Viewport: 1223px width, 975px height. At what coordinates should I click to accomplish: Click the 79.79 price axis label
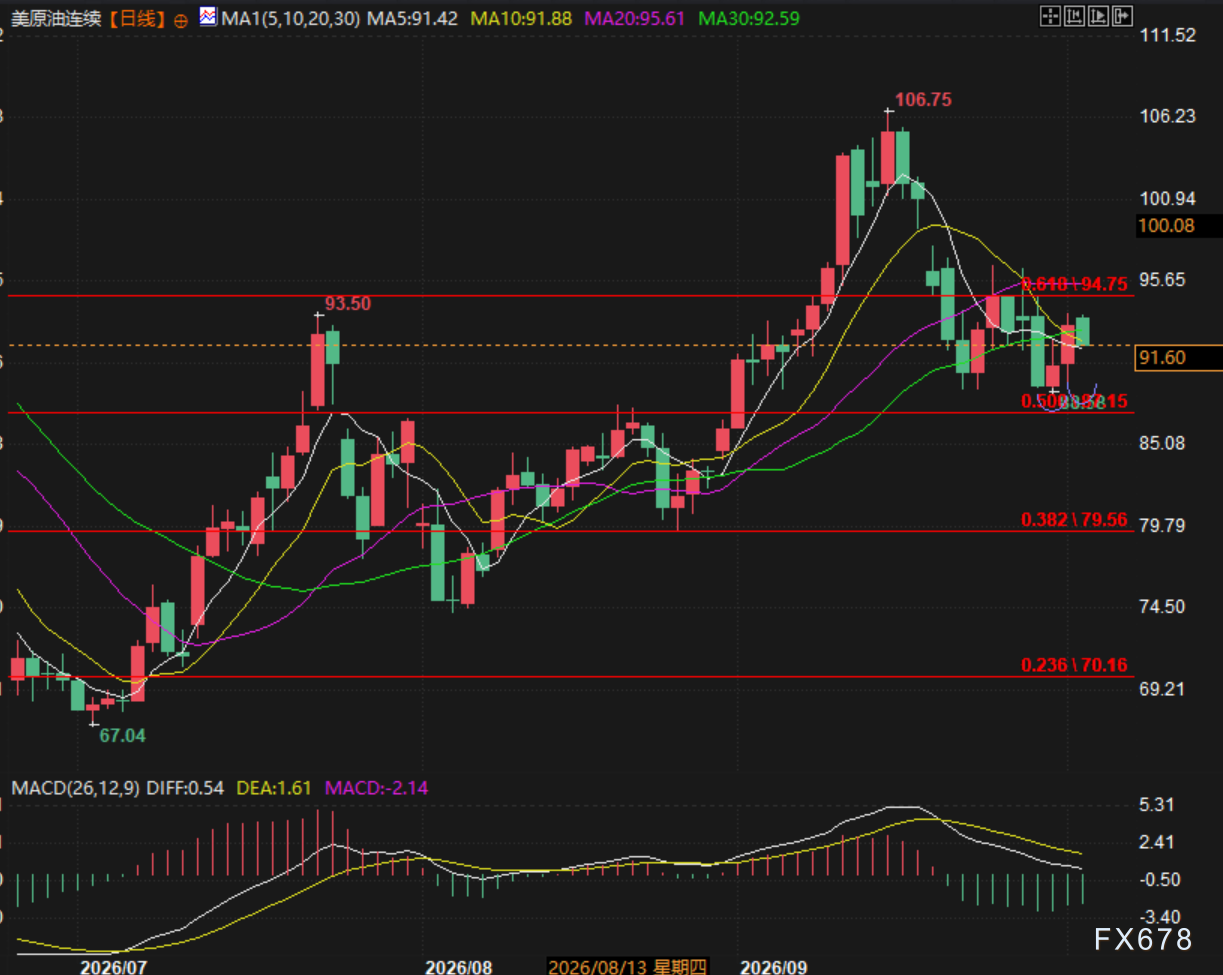(x=1163, y=525)
